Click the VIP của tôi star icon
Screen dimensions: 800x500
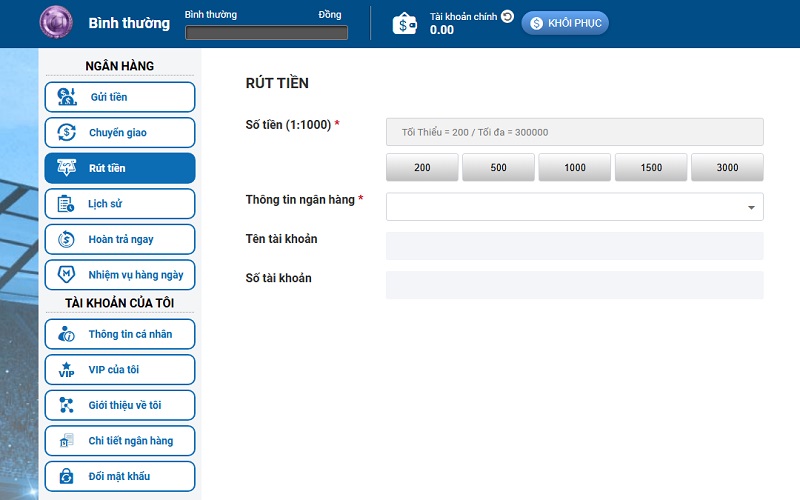point(67,370)
